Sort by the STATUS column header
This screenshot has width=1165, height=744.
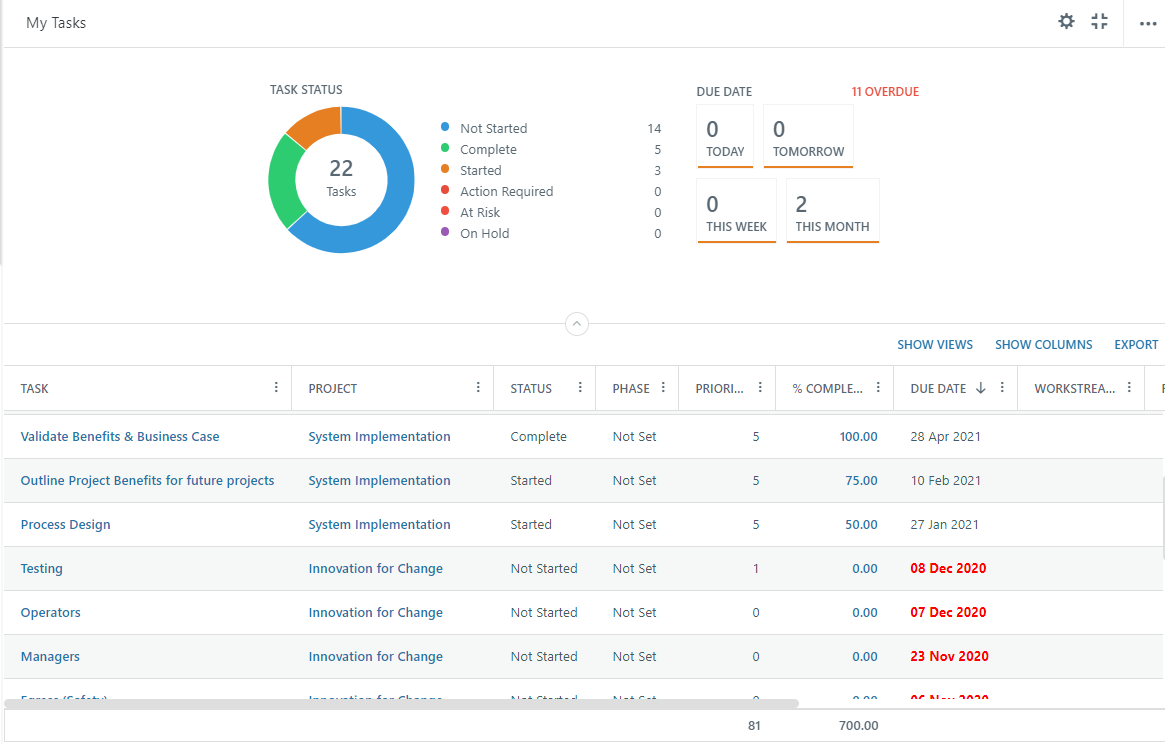pyautogui.click(x=531, y=389)
